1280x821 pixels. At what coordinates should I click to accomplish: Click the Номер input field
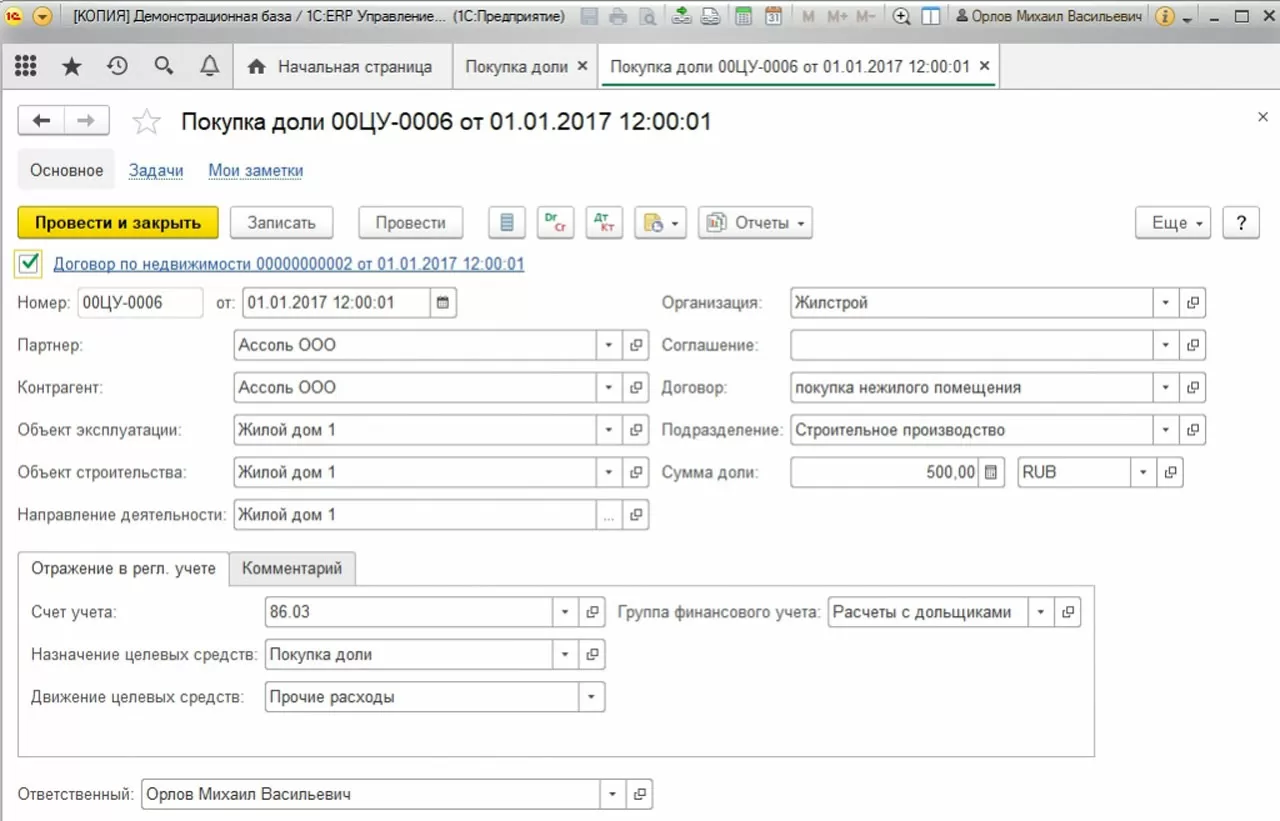140,303
